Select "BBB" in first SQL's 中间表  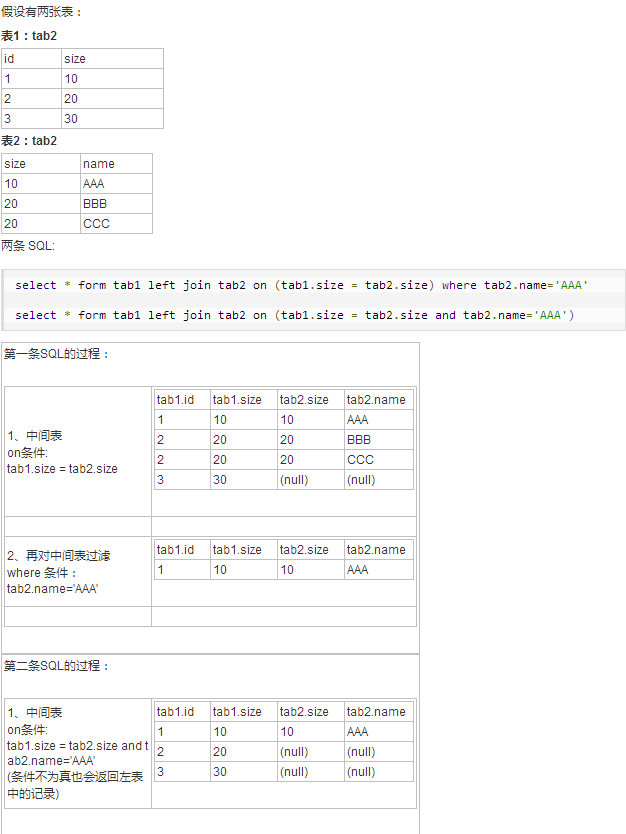(x=379, y=440)
